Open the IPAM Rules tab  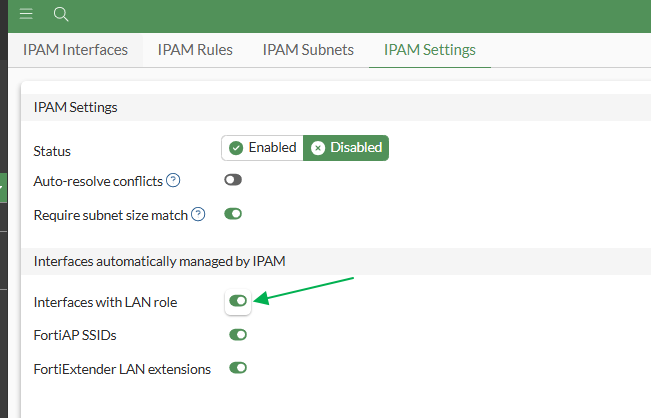tap(195, 49)
